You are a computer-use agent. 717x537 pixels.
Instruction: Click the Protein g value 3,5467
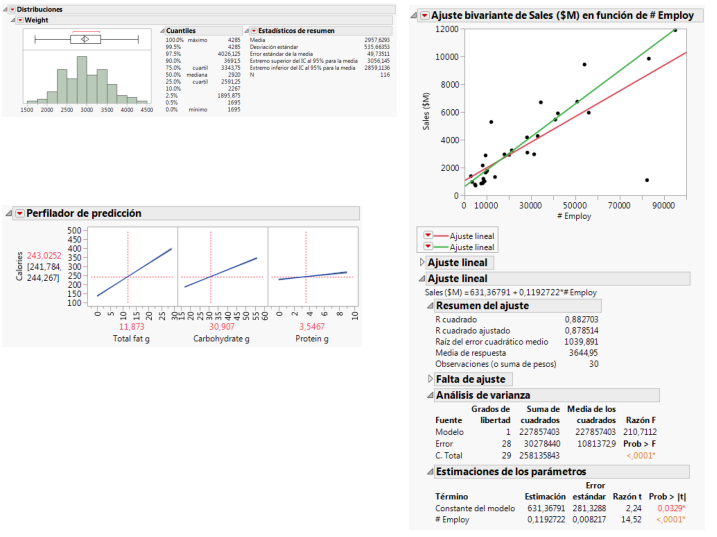point(312,327)
